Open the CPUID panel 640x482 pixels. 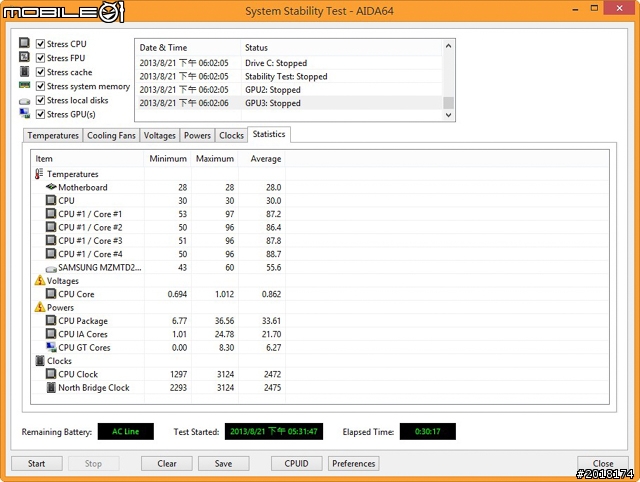click(x=297, y=464)
